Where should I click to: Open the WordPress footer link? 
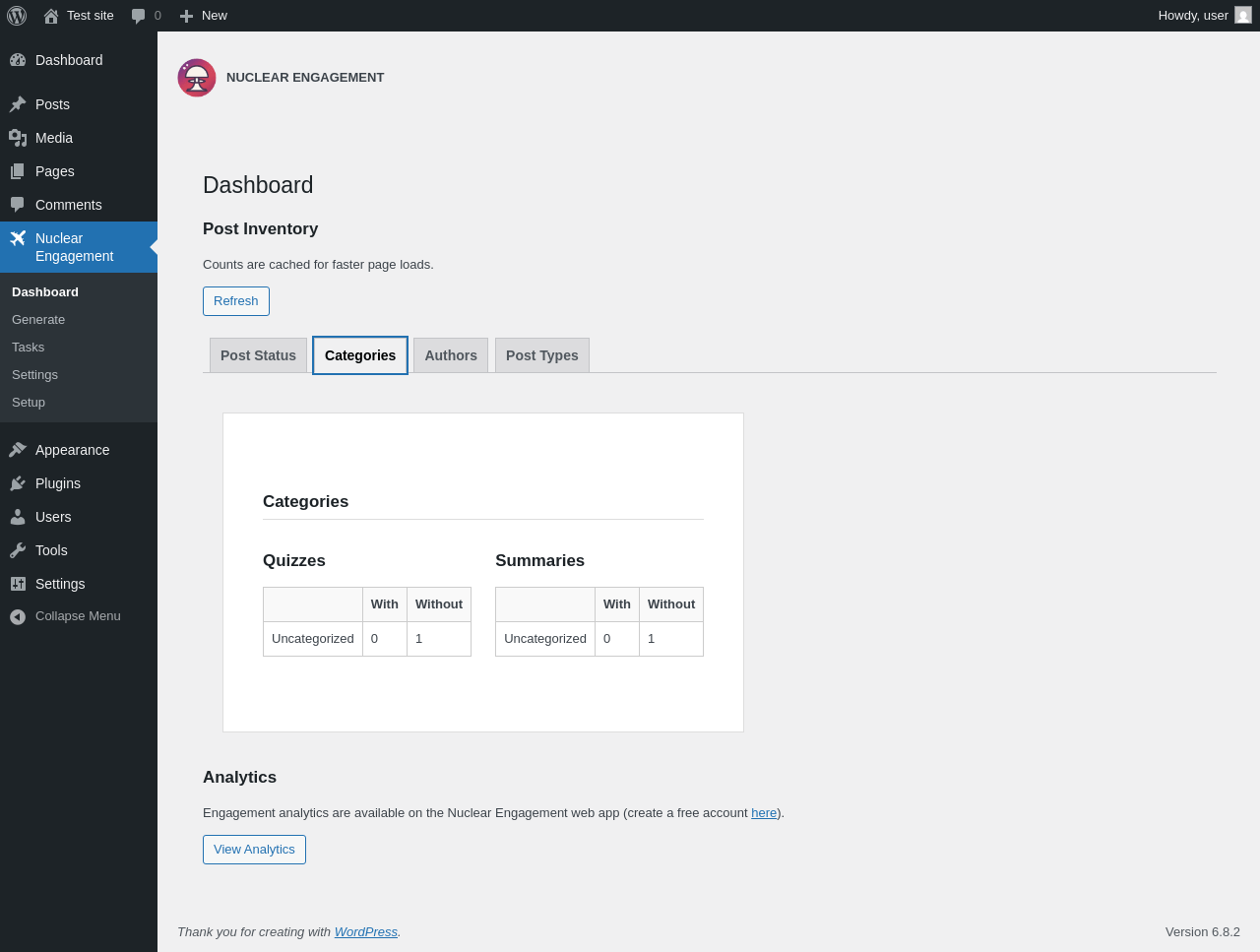point(366,932)
